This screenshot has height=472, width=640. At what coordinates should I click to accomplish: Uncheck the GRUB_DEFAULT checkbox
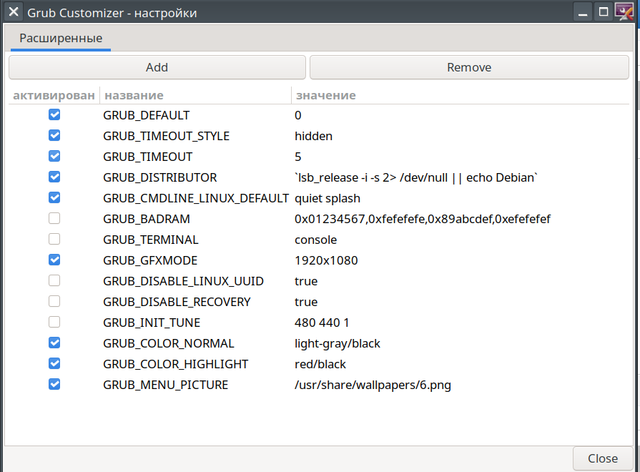click(x=54, y=115)
